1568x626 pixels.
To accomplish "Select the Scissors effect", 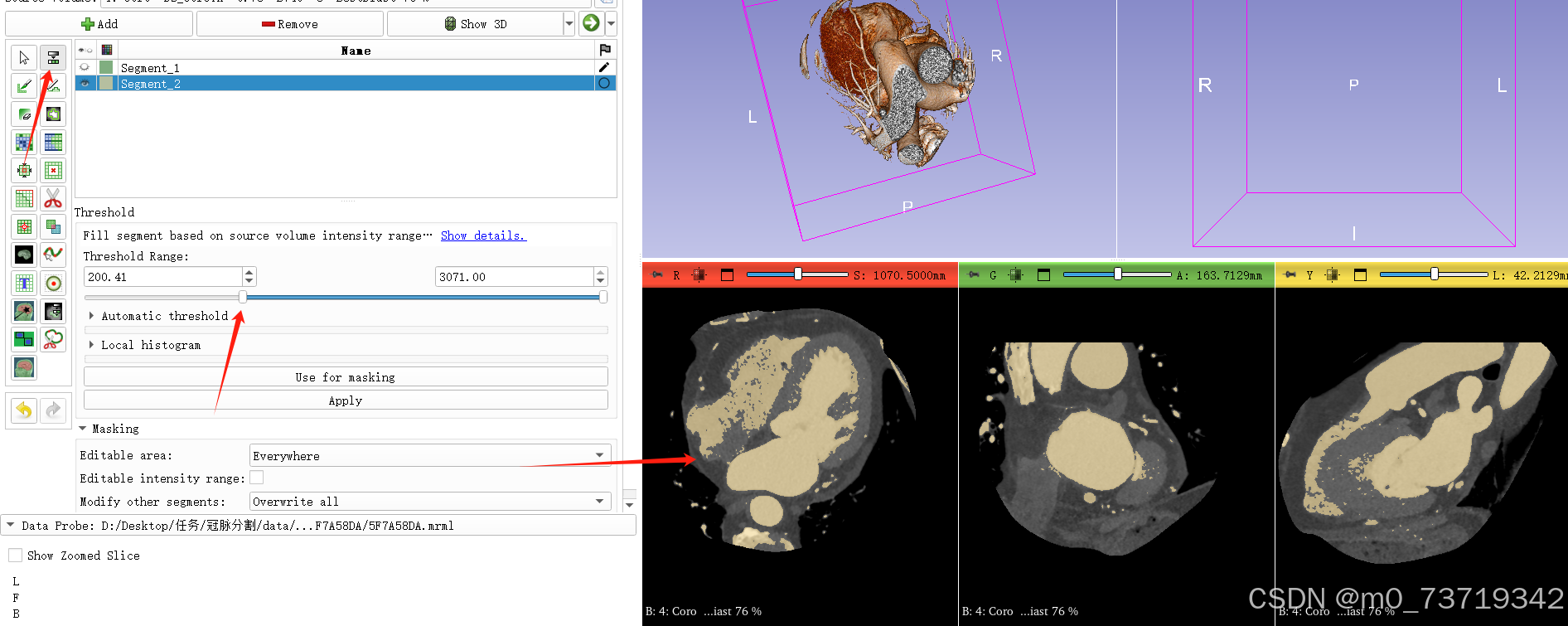I will 53,198.
